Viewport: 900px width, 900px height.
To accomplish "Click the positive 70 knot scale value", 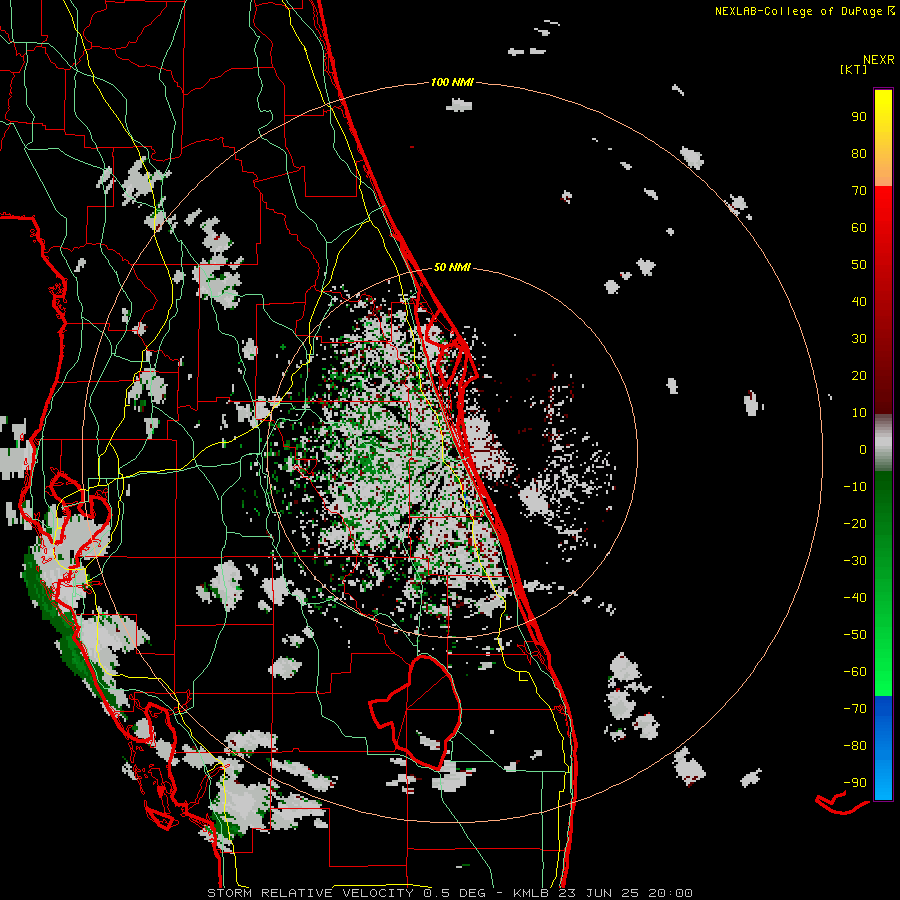I will coord(859,191).
